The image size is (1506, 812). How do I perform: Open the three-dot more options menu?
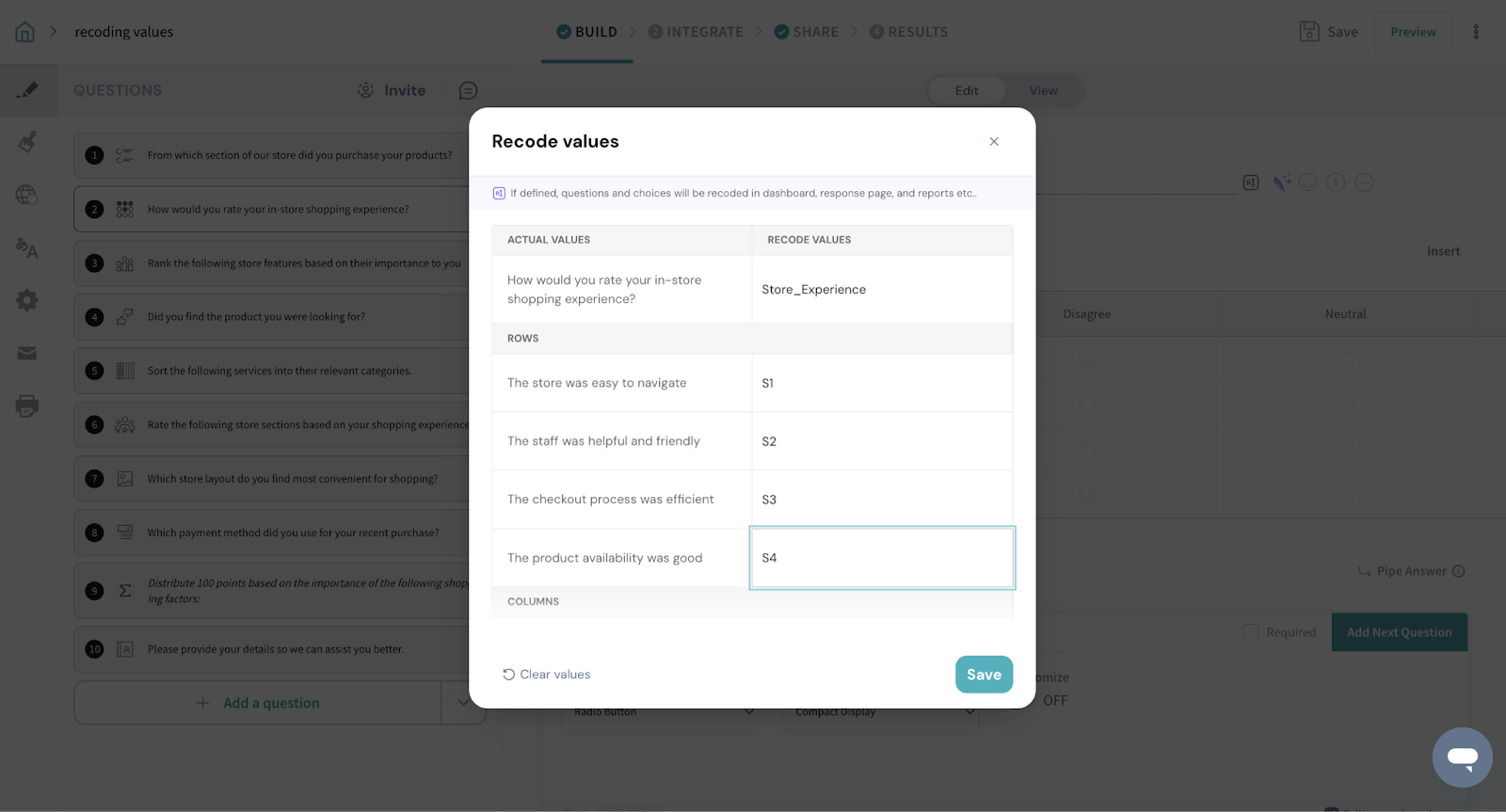[1476, 32]
